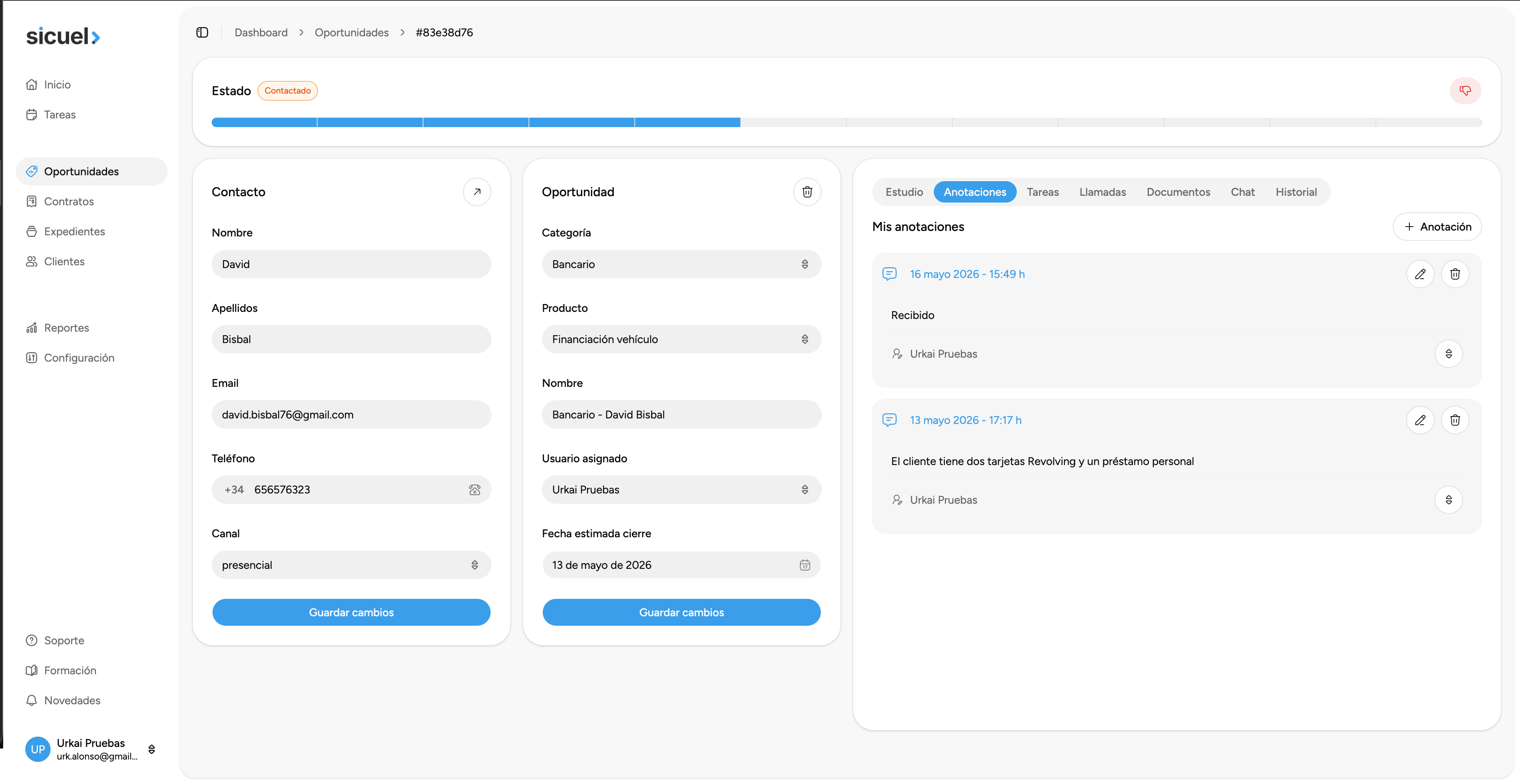The height and width of the screenshot is (784, 1520).
Task: Click the 16 mayo 2026 - 15:49 h timestamp
Action: coord(967,274)
